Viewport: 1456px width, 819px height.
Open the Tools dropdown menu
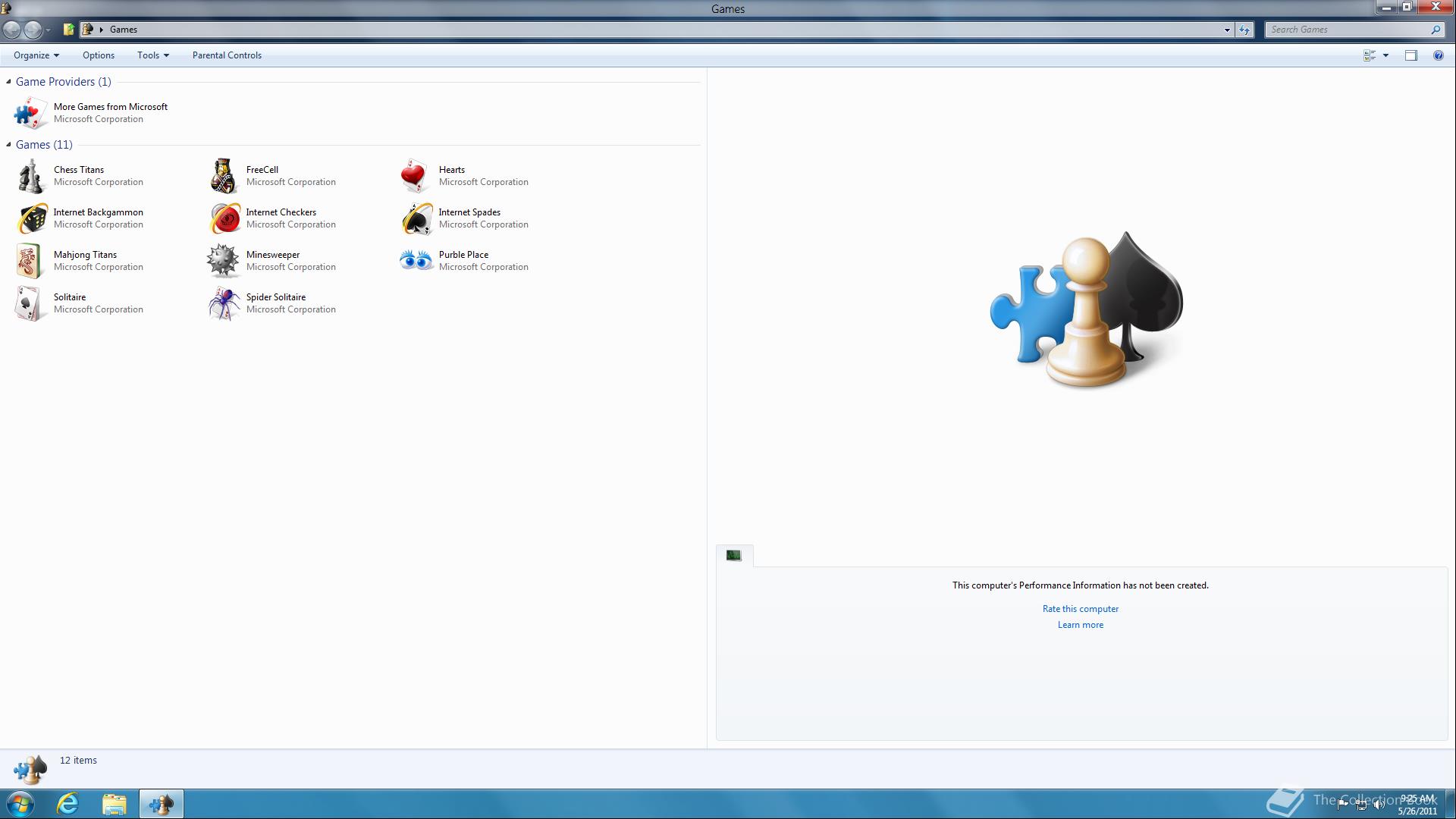tap(152, 55)
